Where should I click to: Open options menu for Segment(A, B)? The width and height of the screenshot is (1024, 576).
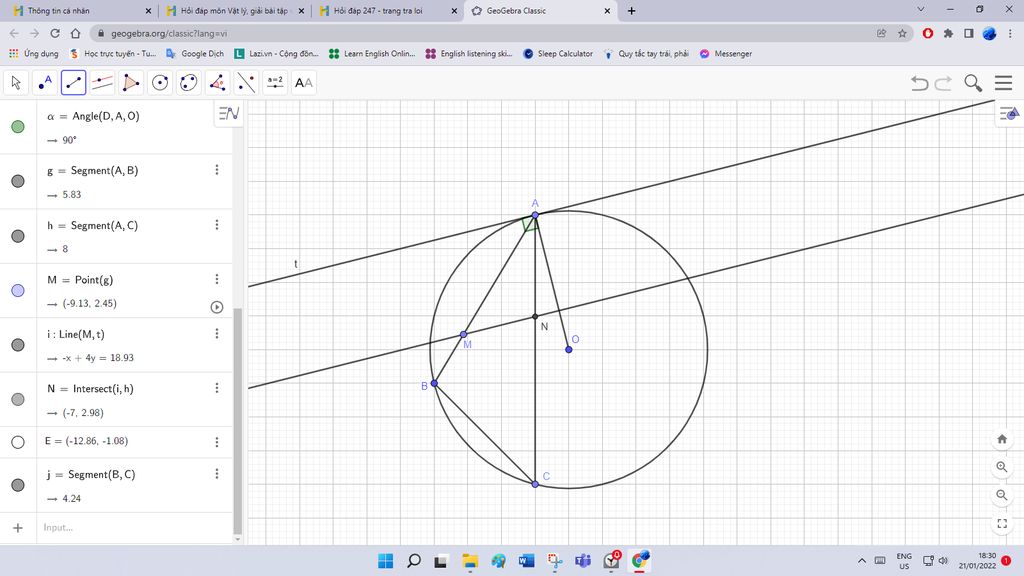217,170
